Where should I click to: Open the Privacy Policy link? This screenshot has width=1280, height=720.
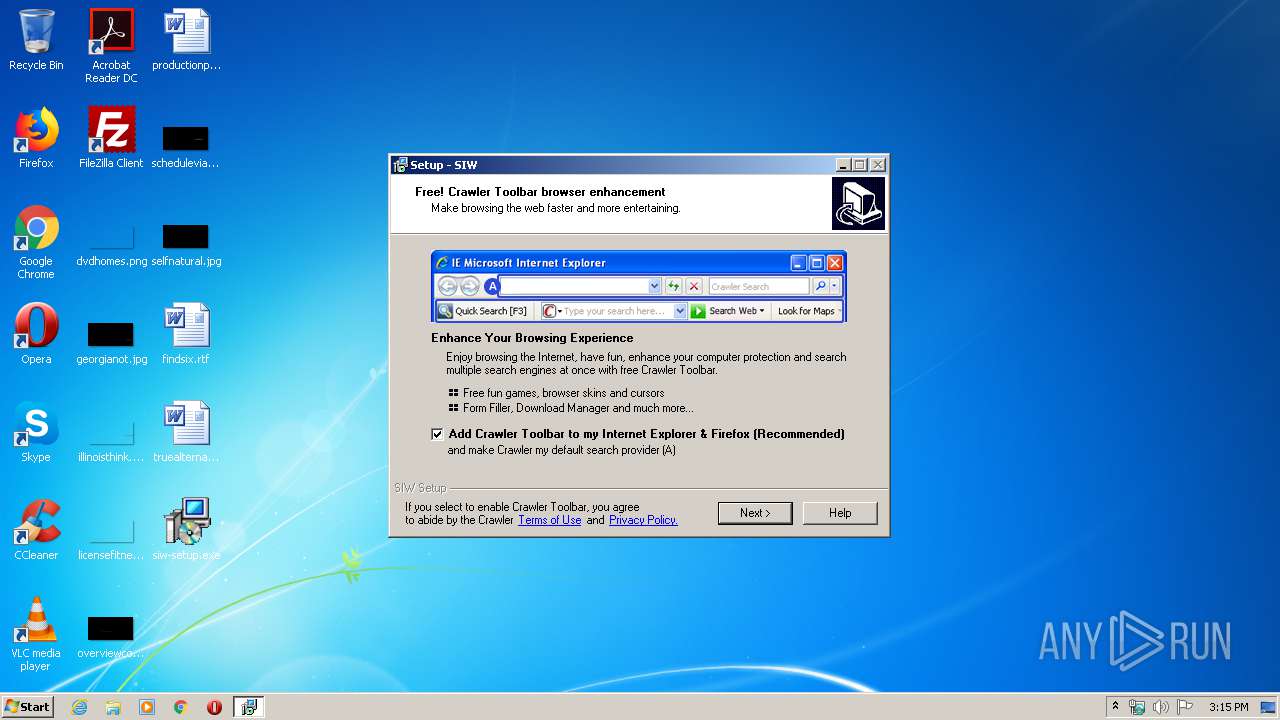643,520
